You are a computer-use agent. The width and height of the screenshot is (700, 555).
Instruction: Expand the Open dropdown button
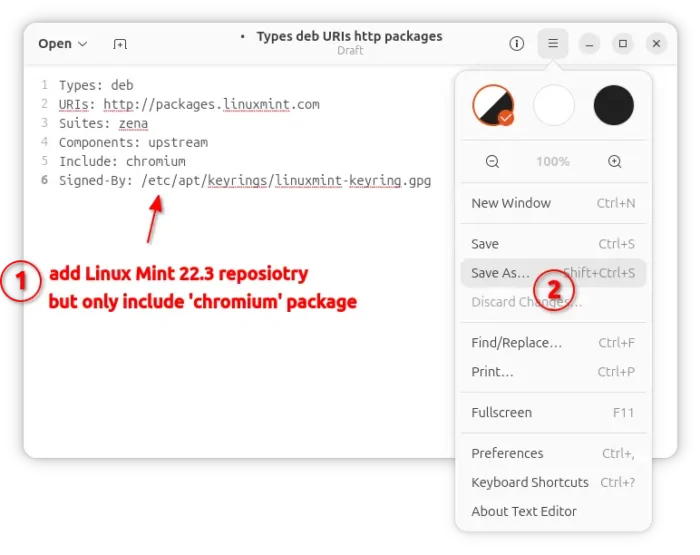pos(62,44)
